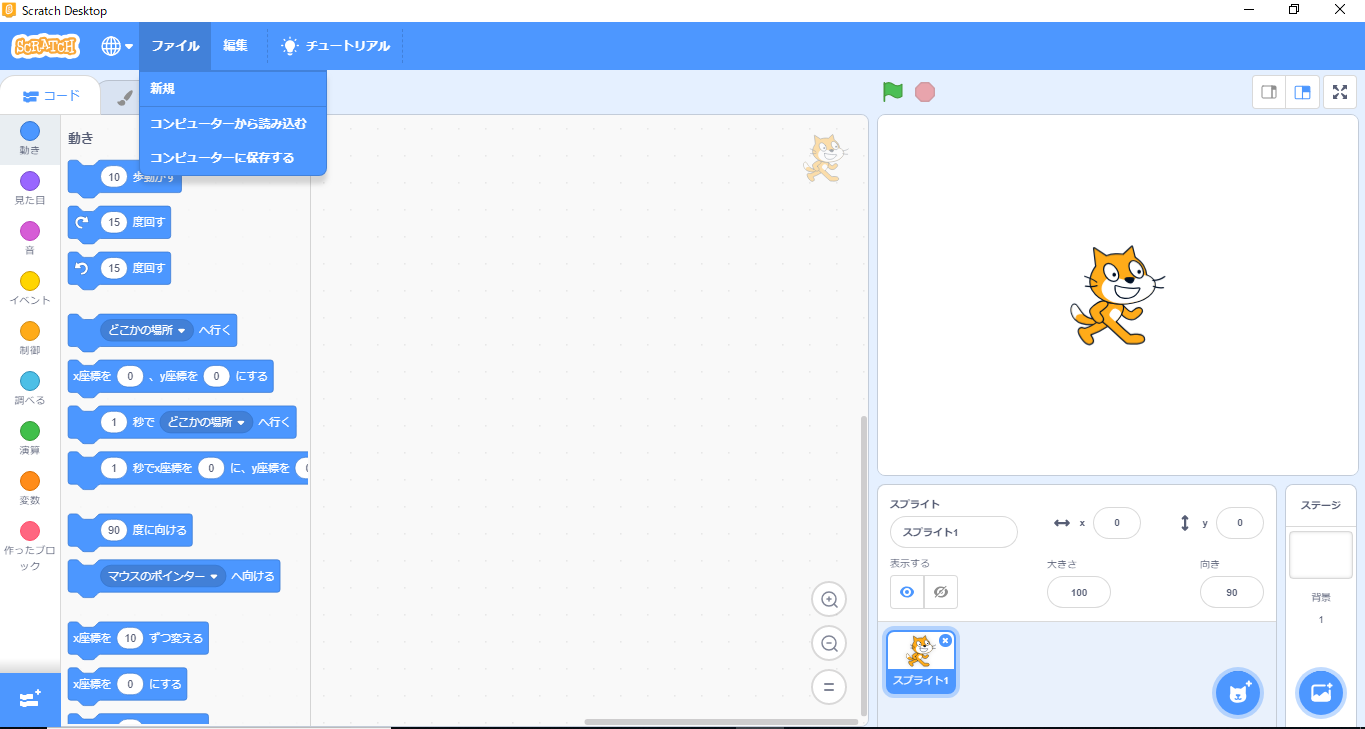The height and width of the screenshot is (729, 1365).
Task: Click the workspace vertical scrollbar
Action: [x=864, y=565]
